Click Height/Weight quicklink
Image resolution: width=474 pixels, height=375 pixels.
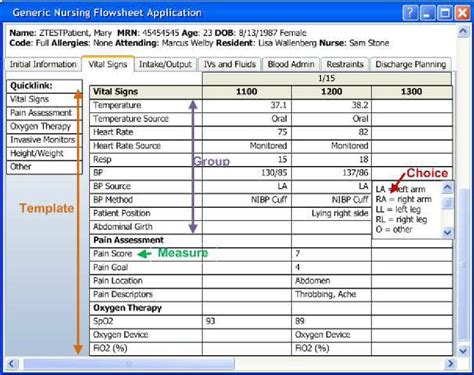(44, 154)
